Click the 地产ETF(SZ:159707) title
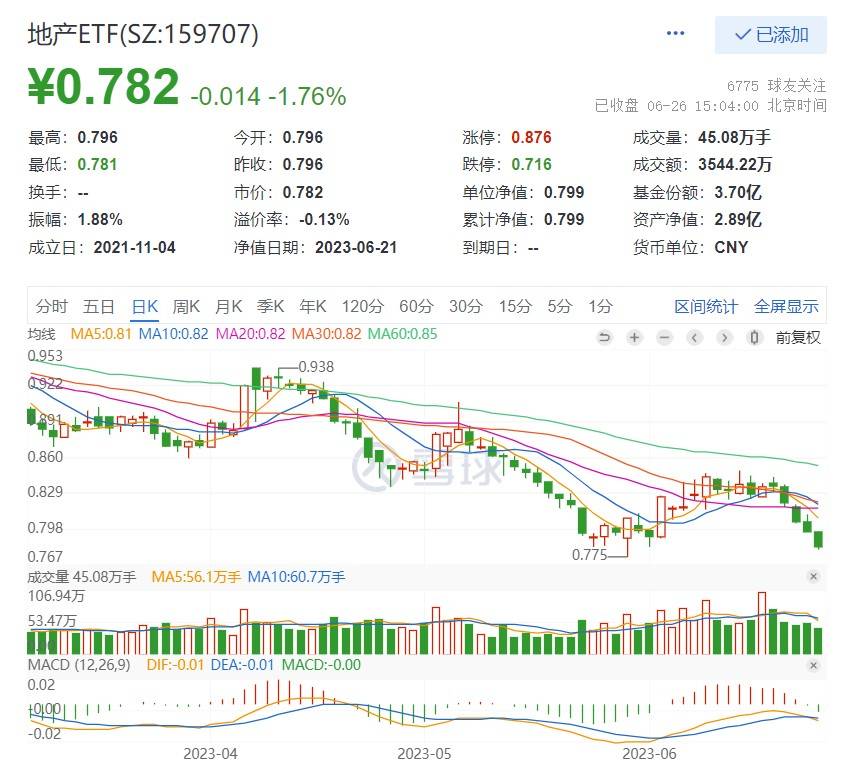Image resolution: width=856 pixels, height=775 pixels. tap(143, 34)
